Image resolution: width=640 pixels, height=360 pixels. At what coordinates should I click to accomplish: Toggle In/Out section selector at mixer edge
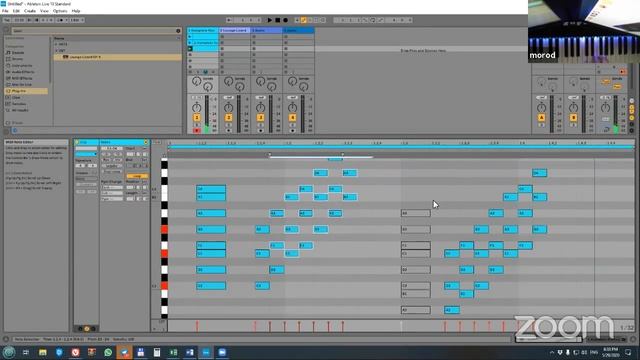click(x=631, y=100)
